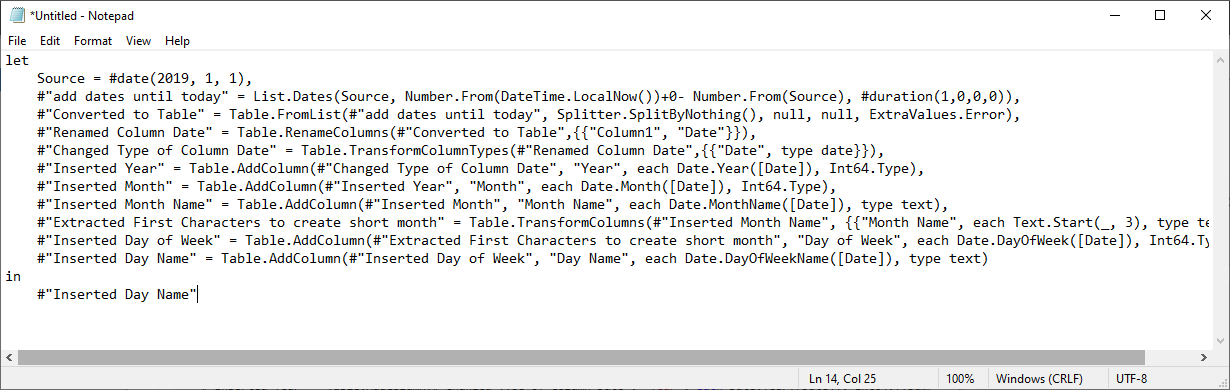Open the View menu
The image size is (1230, 390).
pyautogui.click(x=139, y=41)
